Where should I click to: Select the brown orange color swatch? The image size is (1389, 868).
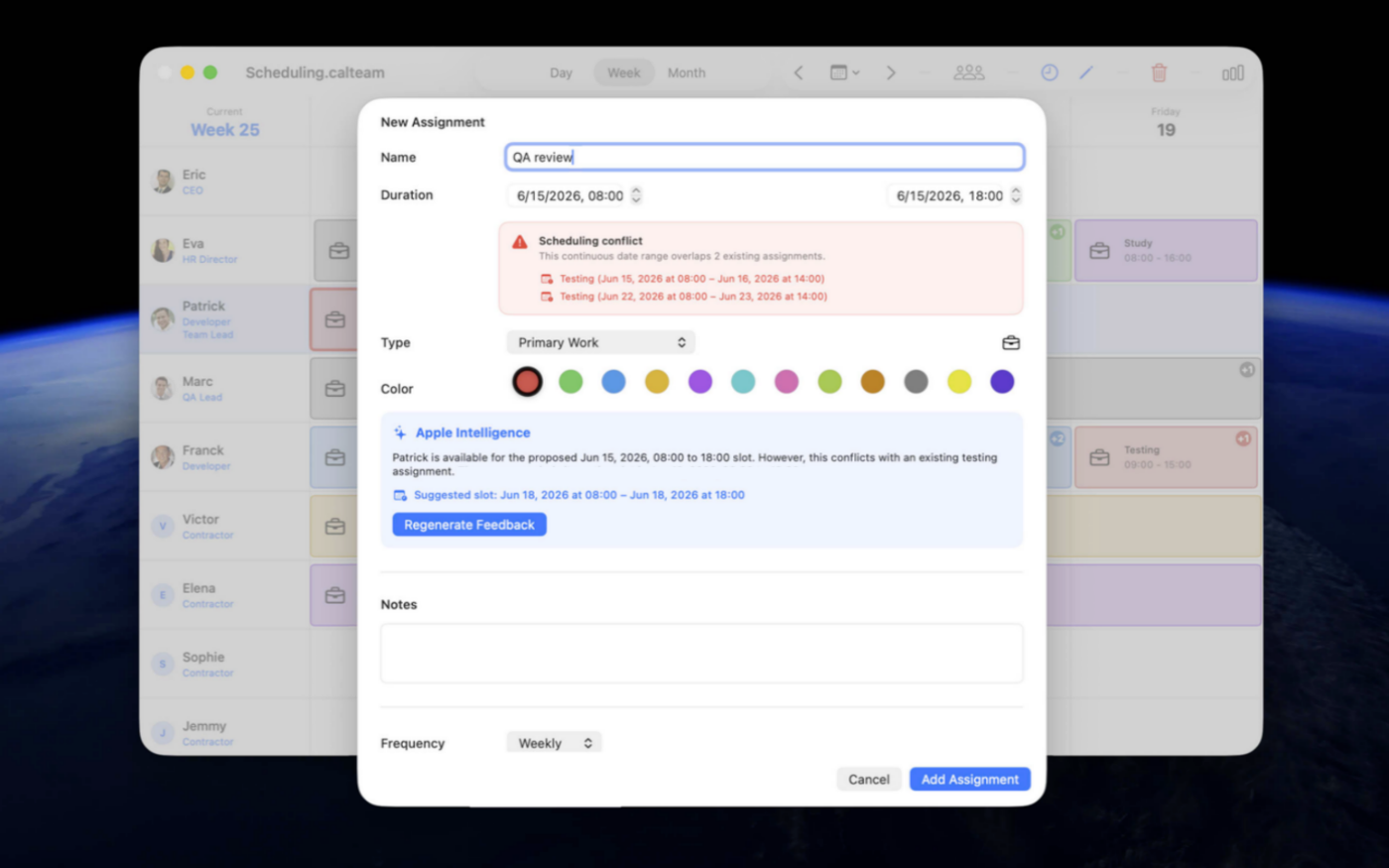point(873,381)
